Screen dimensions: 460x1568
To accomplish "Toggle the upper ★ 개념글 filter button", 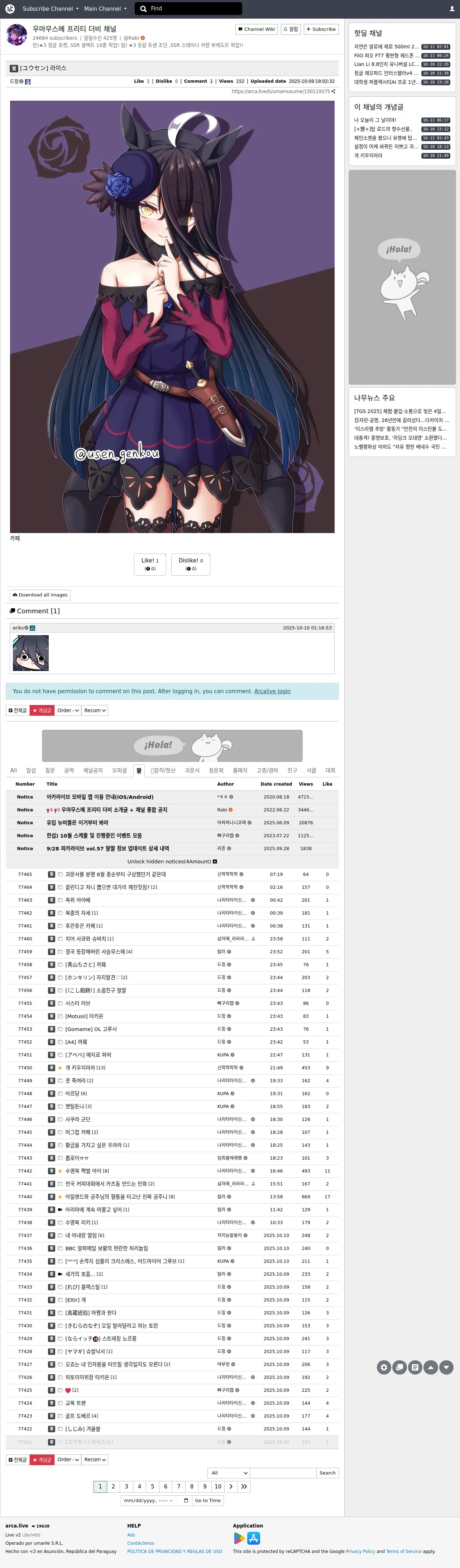I will click(x=42, y=710).
